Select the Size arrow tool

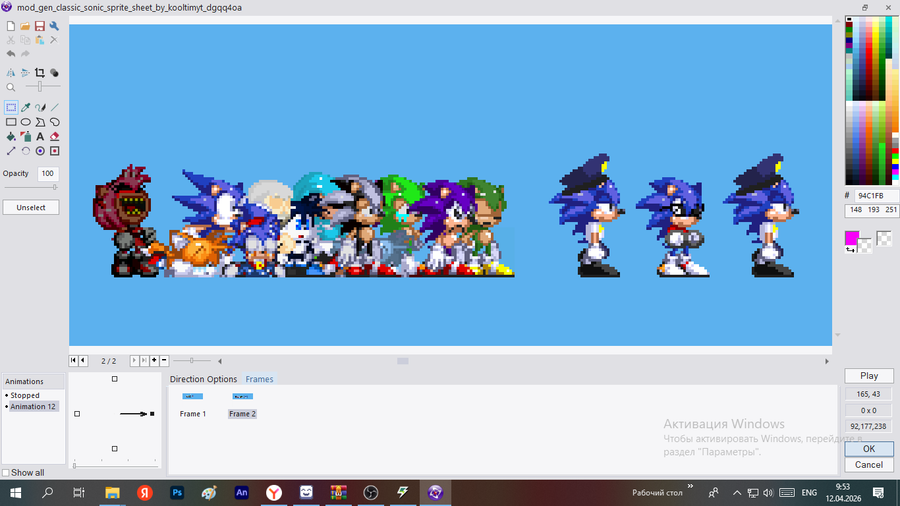(x=11, y=151)
